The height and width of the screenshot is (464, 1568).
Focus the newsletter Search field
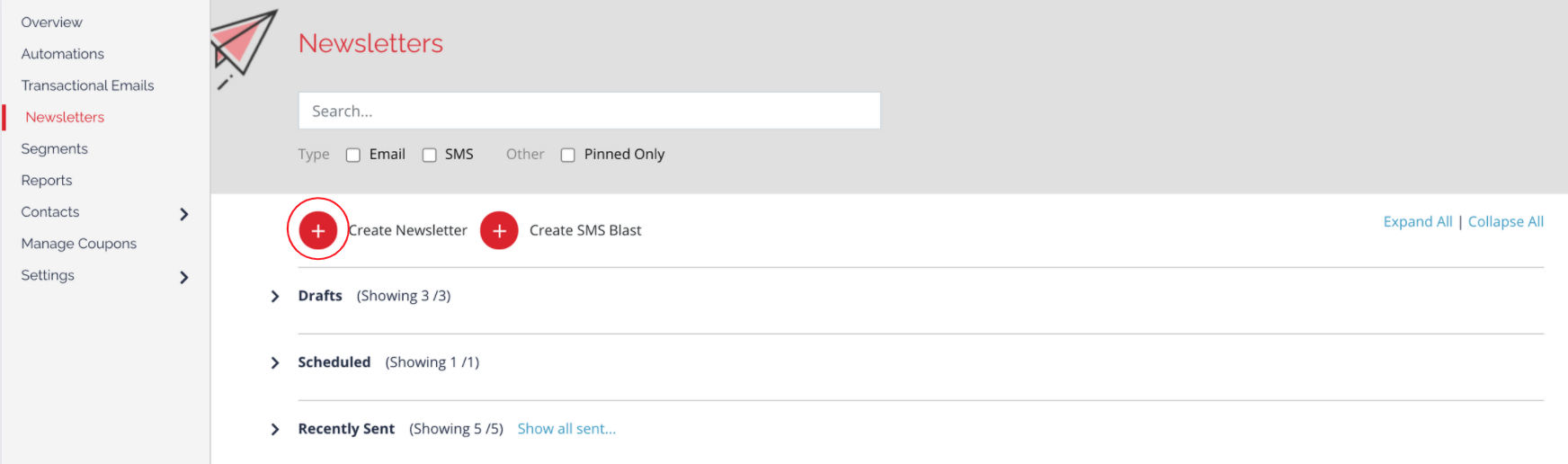click(x=589, y=111)
